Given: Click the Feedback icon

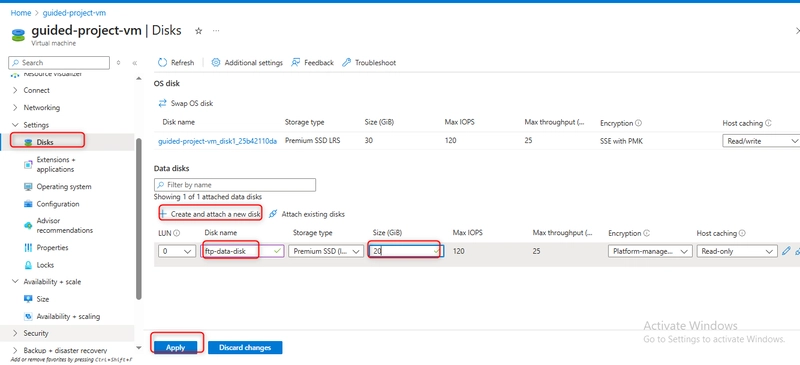Looking at the screenshot, I should 295,62.
